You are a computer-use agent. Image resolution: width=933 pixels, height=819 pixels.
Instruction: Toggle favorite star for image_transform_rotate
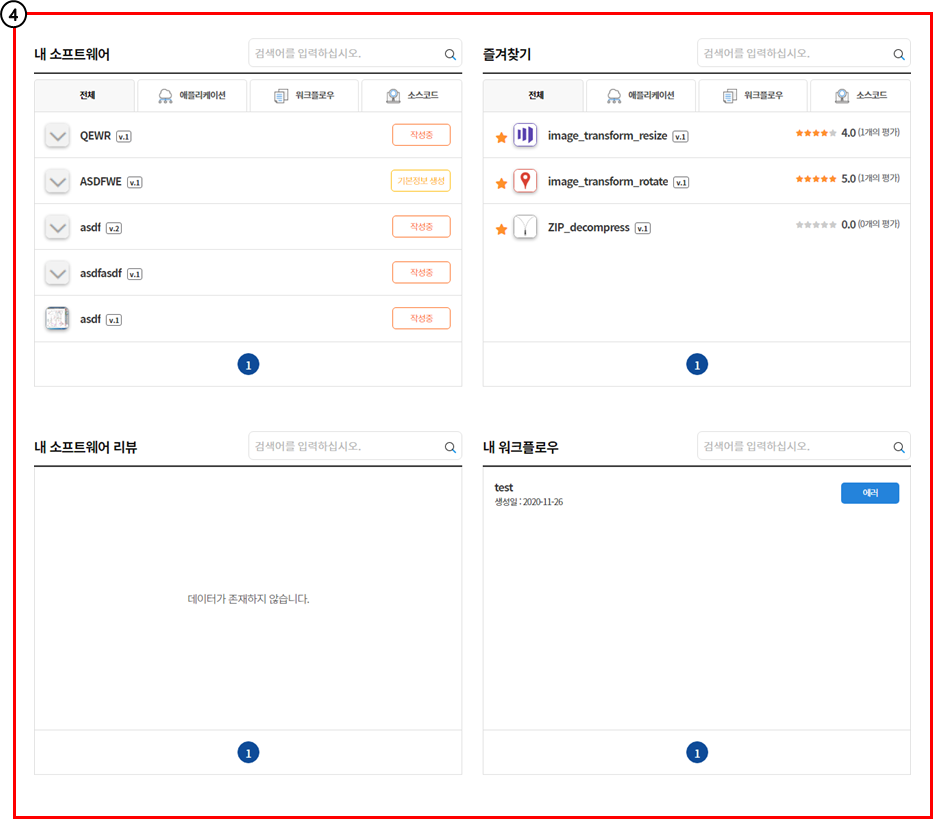tap(501, 183)
